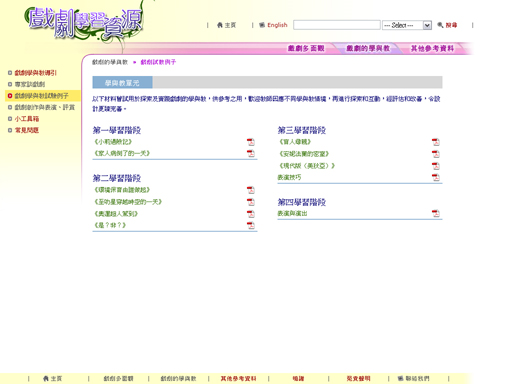
Task: Open PDF icon for 《現代版〈美狄亞〉》
Action: click(x=436, y=166)
